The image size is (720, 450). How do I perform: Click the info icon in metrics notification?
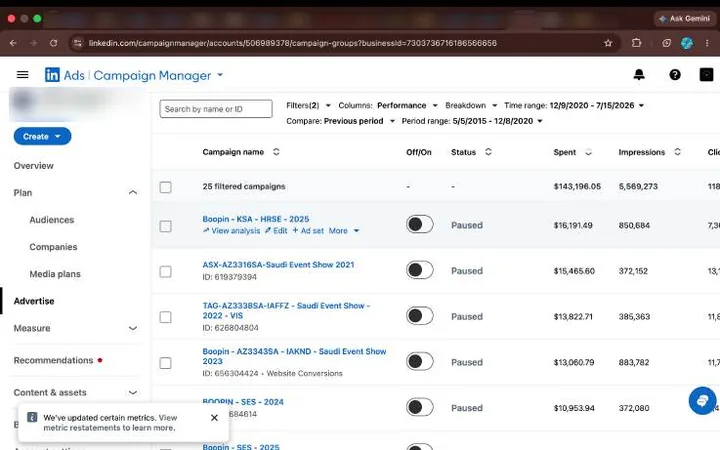coord(32,417)
